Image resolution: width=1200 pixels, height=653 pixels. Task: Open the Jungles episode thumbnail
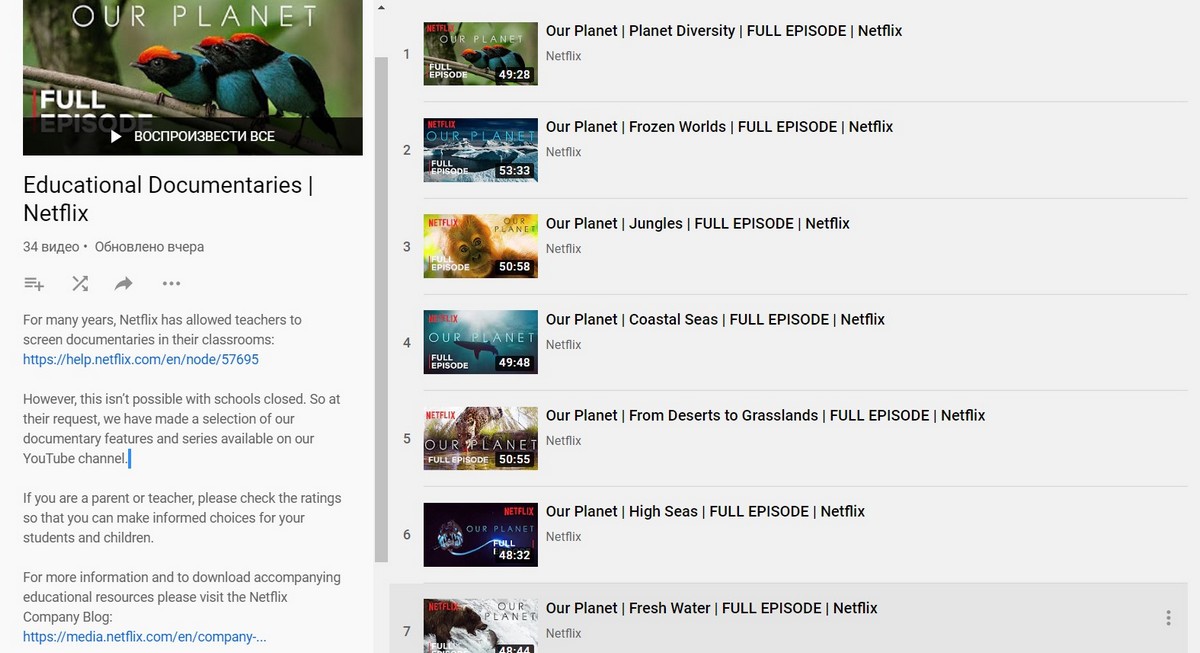point(480,246)
